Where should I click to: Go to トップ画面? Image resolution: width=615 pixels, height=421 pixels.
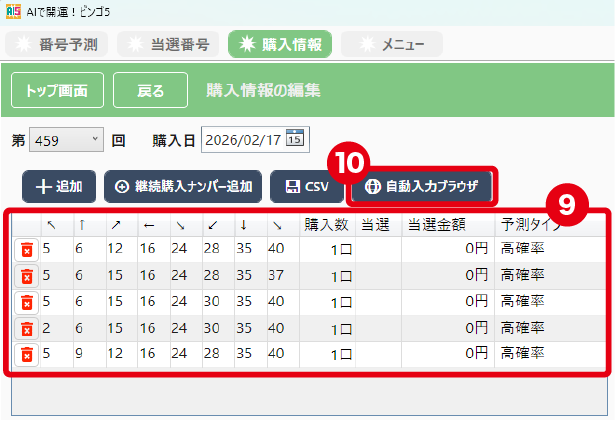57,90
